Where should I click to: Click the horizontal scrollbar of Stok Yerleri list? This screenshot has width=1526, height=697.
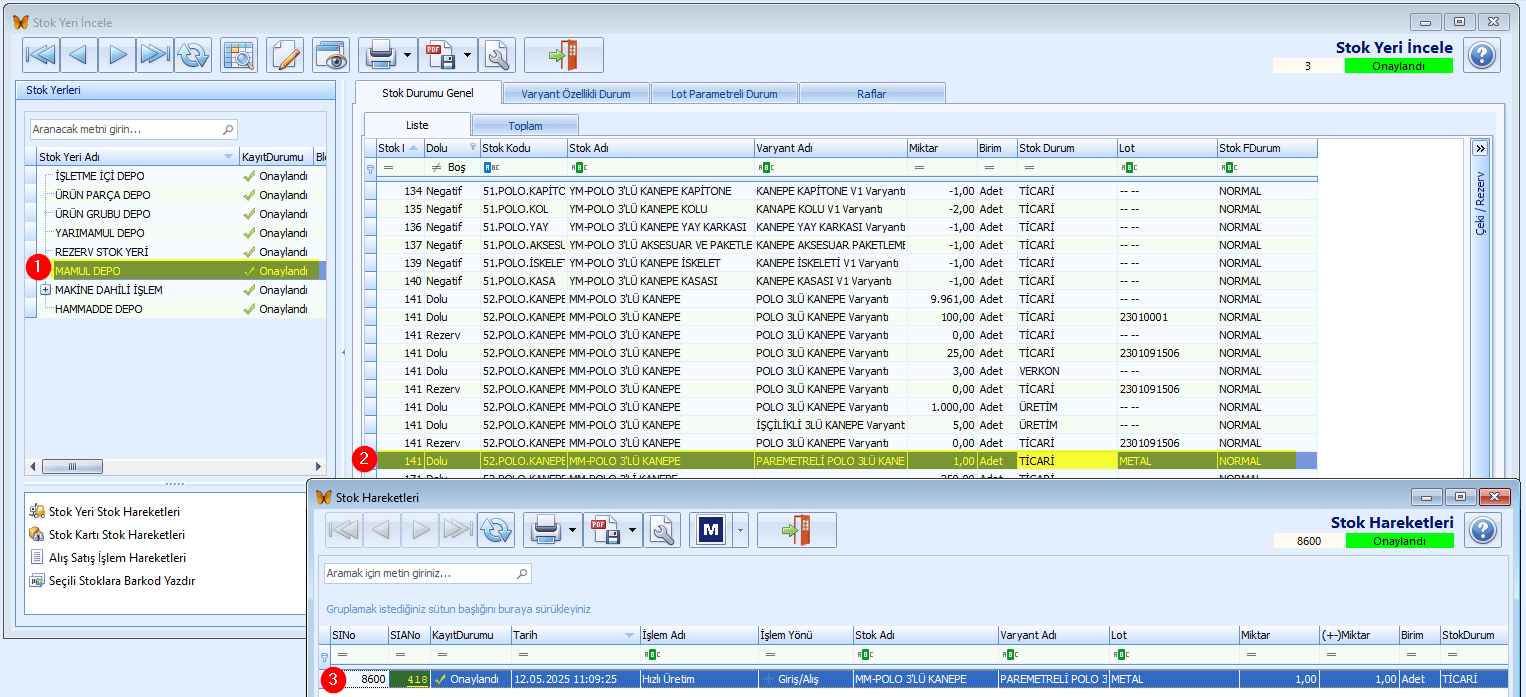click(x=175, y=467)
